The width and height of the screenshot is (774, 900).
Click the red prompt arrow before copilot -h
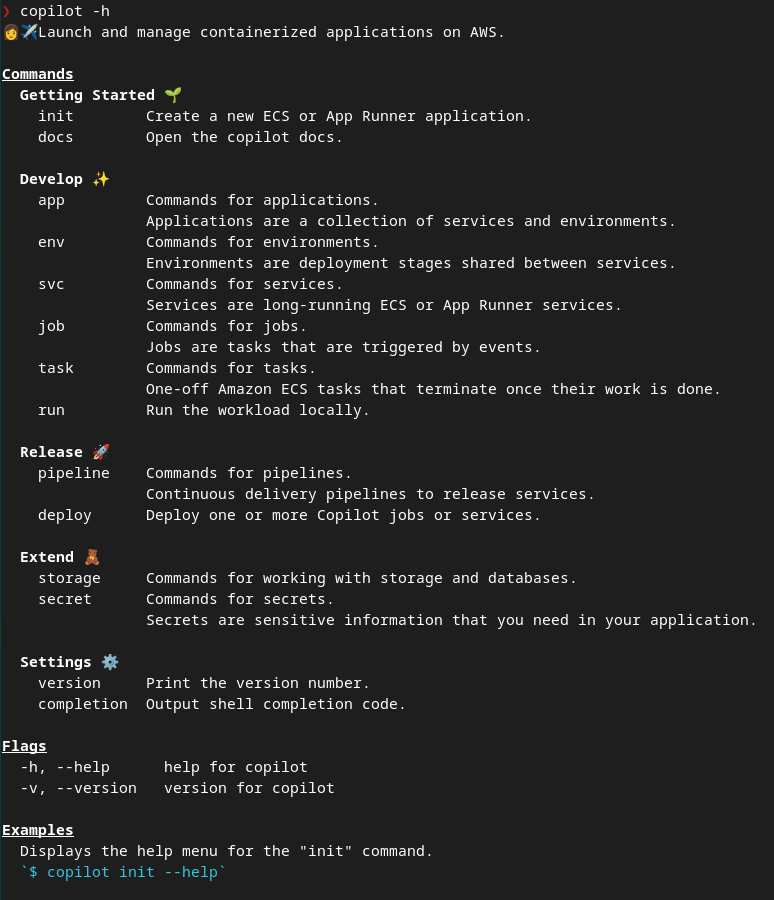coord(6,11)
